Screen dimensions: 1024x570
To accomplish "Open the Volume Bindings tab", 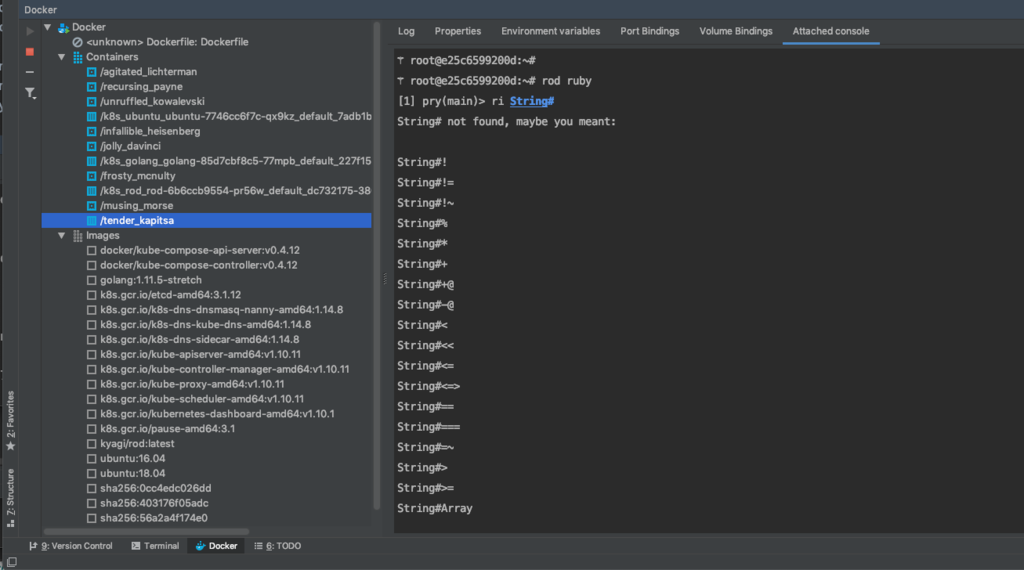I will pos(736,31).
